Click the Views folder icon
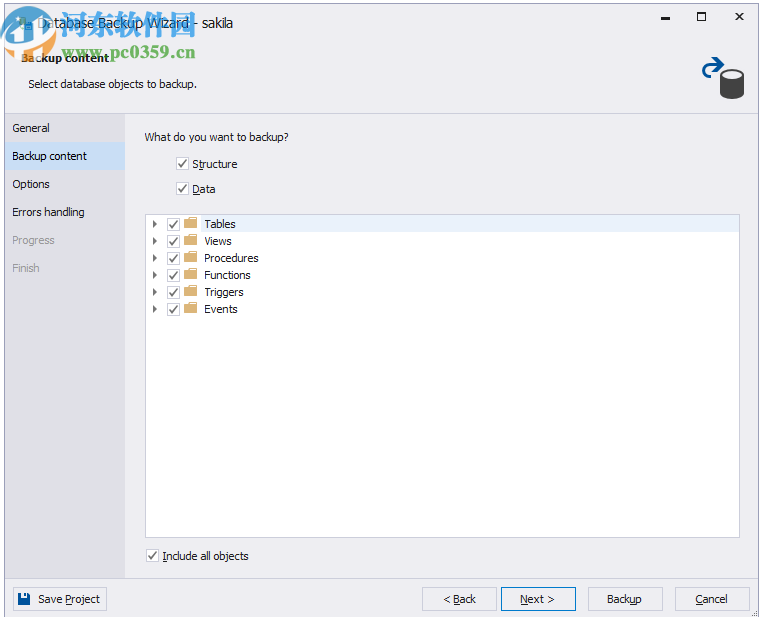 coord(190,240)
